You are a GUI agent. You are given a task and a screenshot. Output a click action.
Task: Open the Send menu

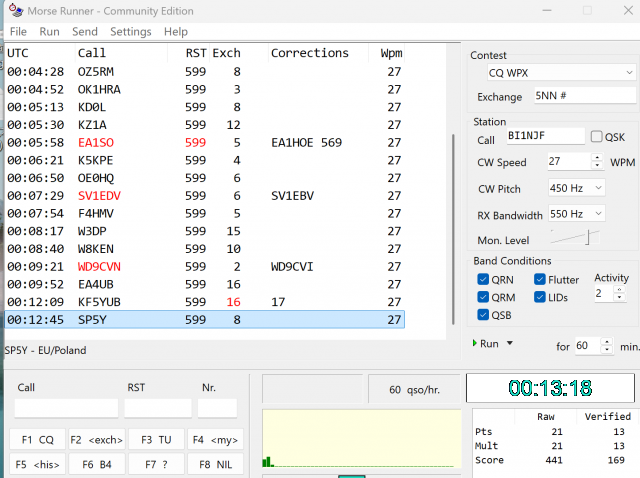click(x=85, y=32)
